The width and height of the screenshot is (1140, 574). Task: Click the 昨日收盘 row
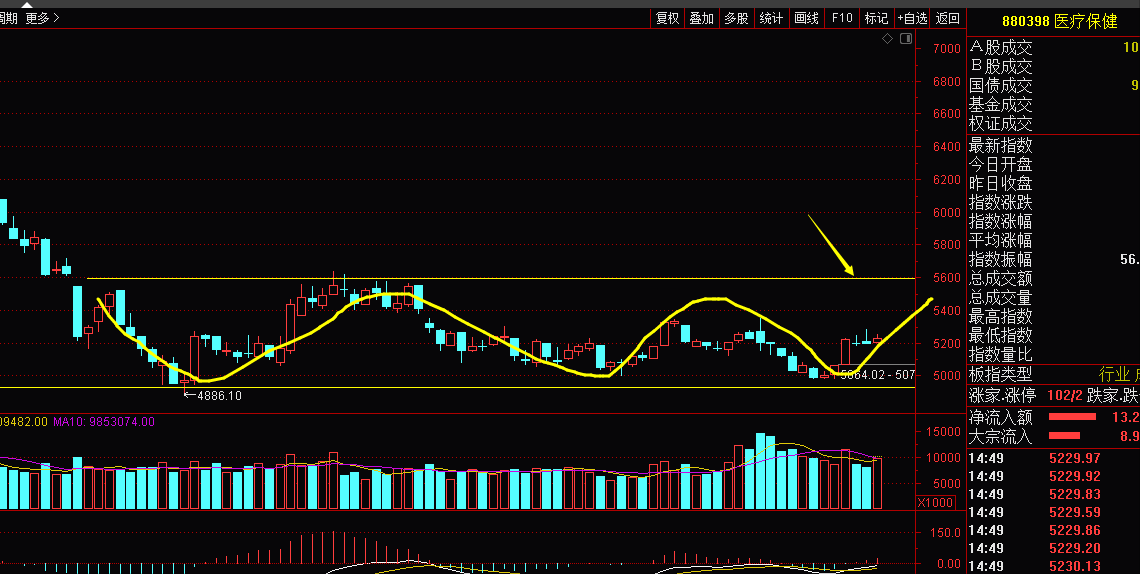(1053, 183)
